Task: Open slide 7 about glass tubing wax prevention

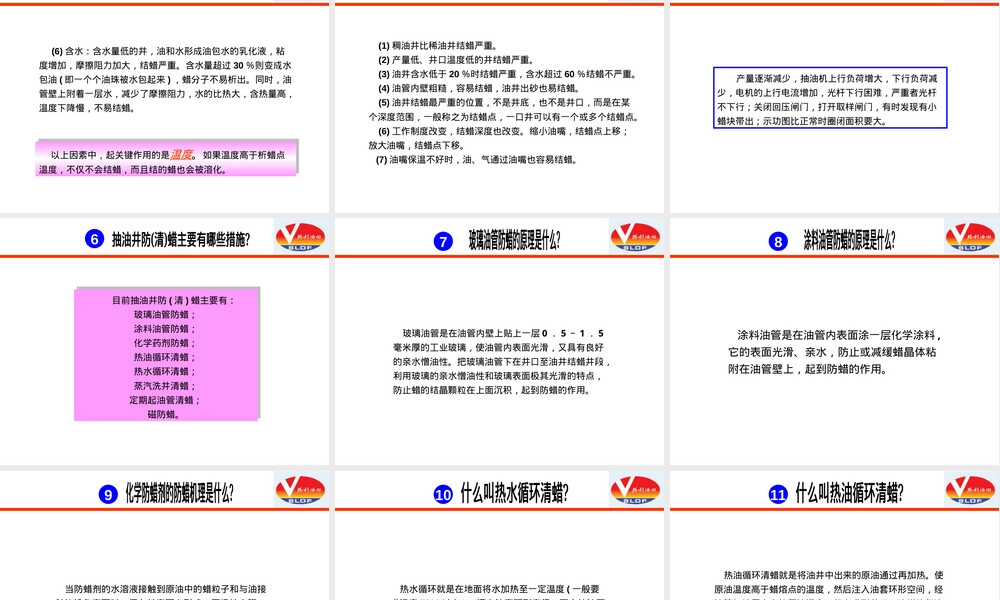Action: tap(499, 340)
